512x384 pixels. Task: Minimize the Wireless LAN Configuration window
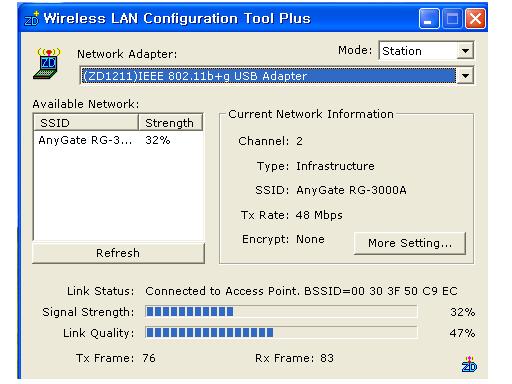point(429,19)
